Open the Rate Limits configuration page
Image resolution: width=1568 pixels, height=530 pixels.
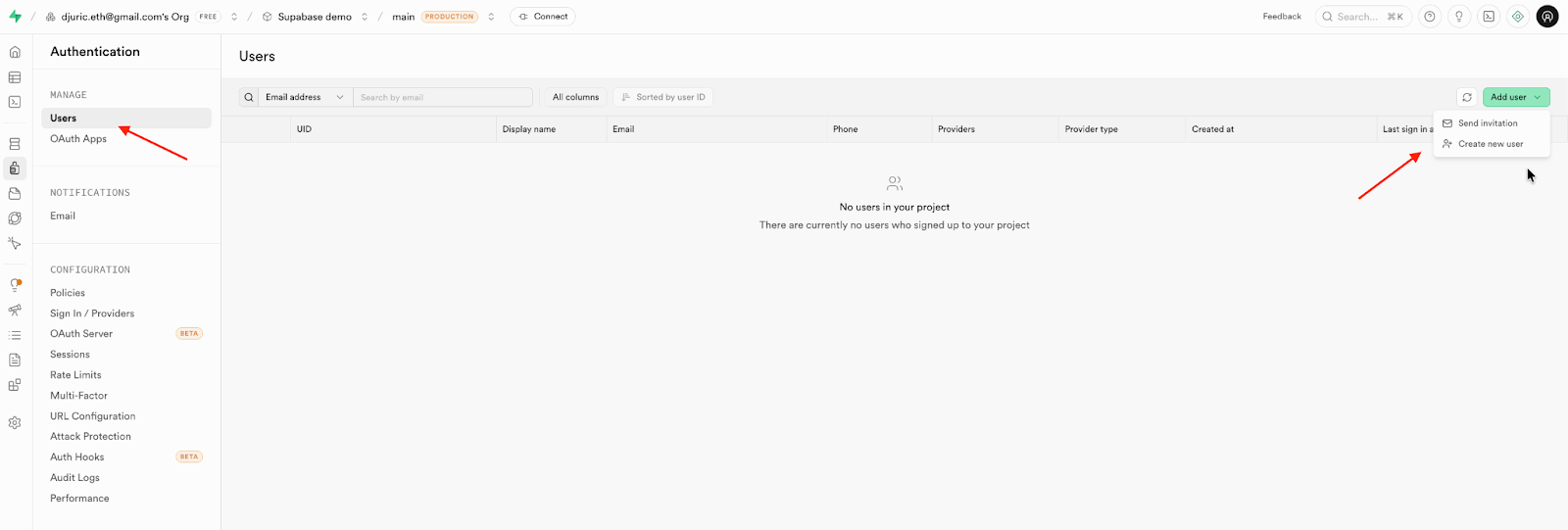point(75,375)
